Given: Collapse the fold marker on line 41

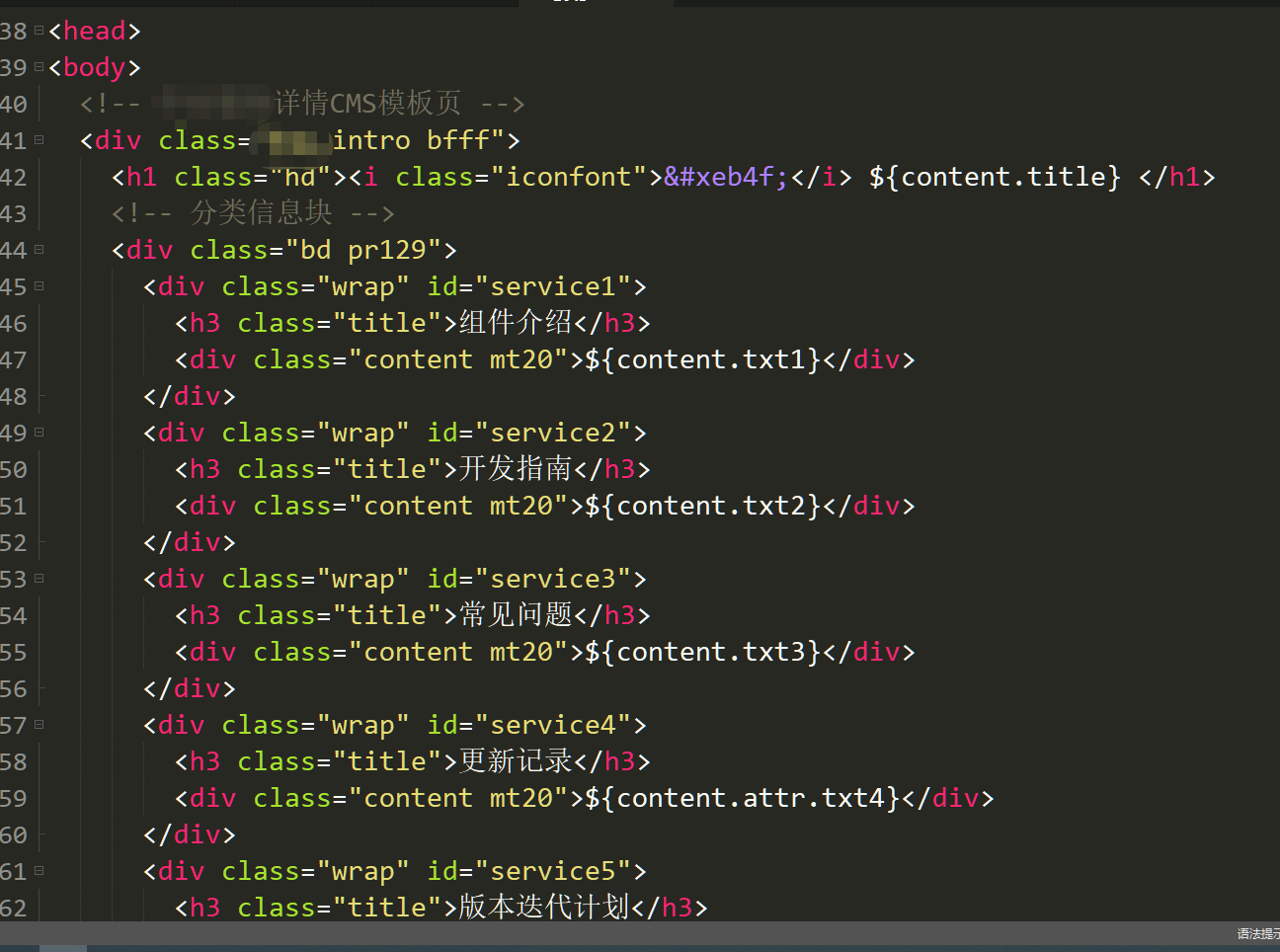Looking at the screenshot, I should pos(40,140).
